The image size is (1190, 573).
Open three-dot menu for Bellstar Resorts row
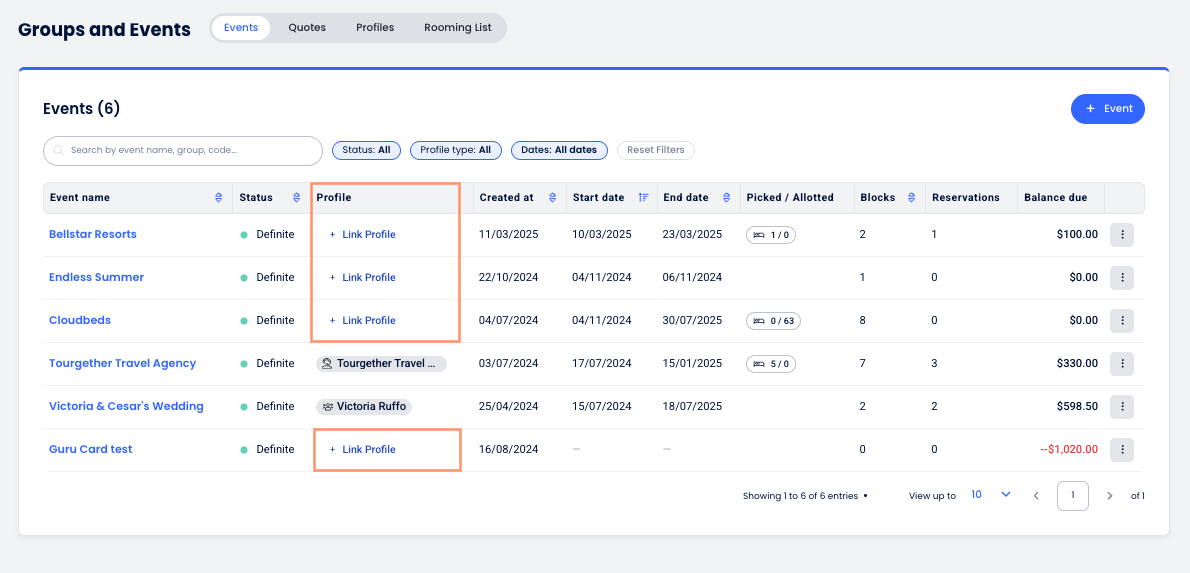[1122, 235]
